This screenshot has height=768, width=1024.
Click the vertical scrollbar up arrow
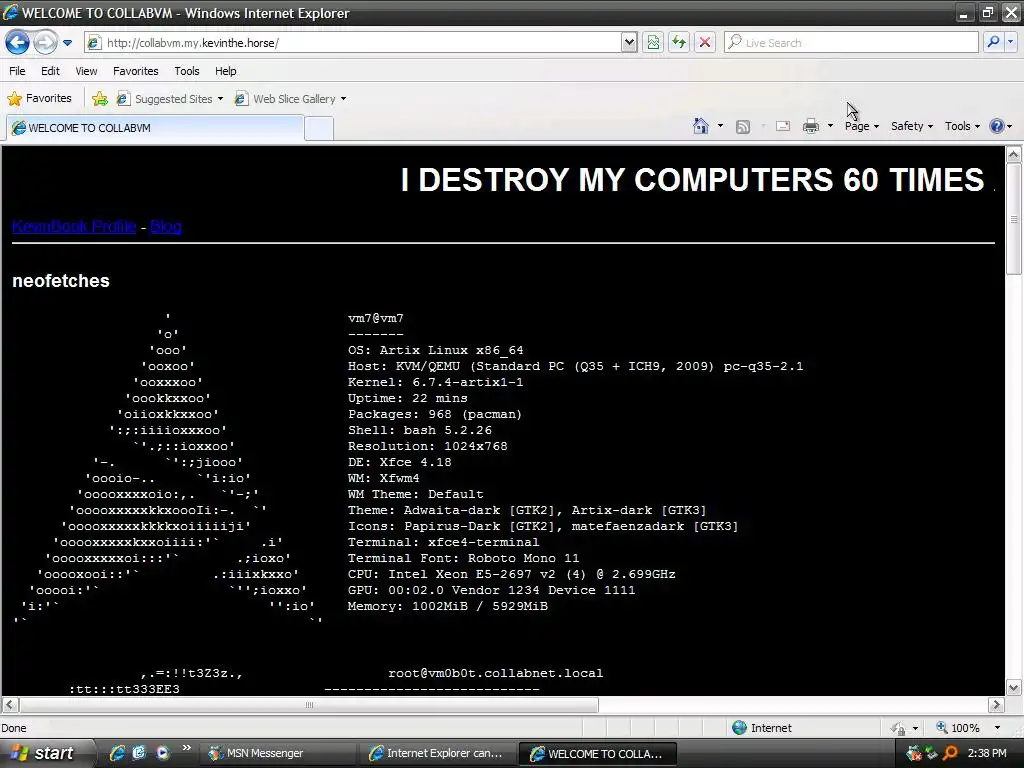[1014, 155]
